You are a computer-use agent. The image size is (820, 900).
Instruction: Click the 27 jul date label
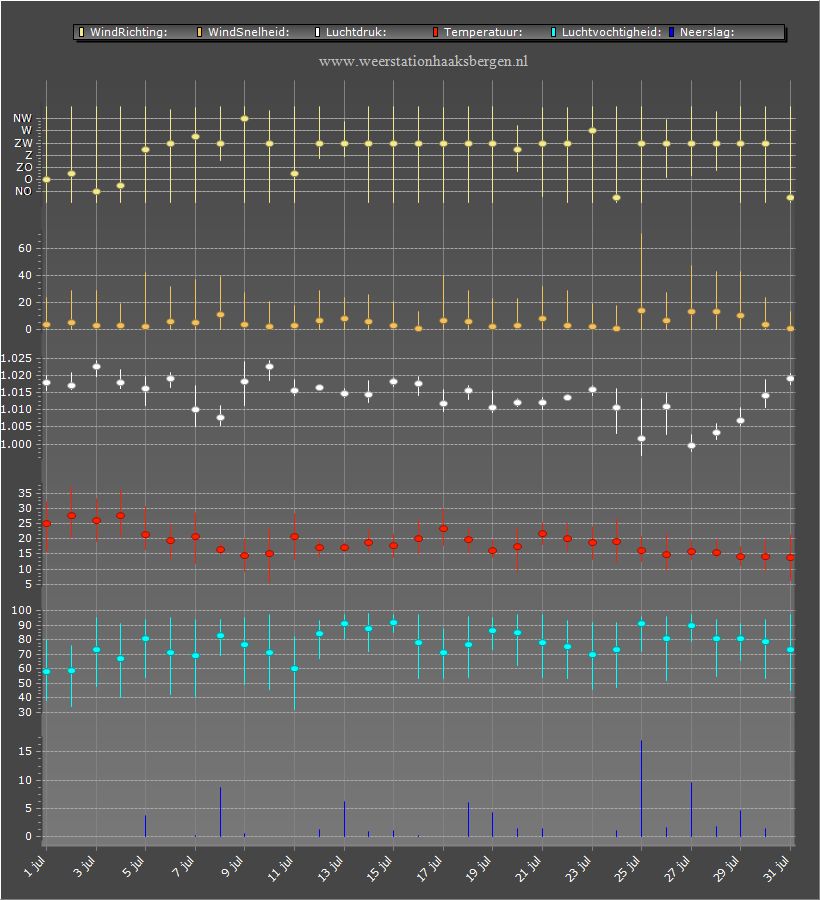(x=678, y=868)
